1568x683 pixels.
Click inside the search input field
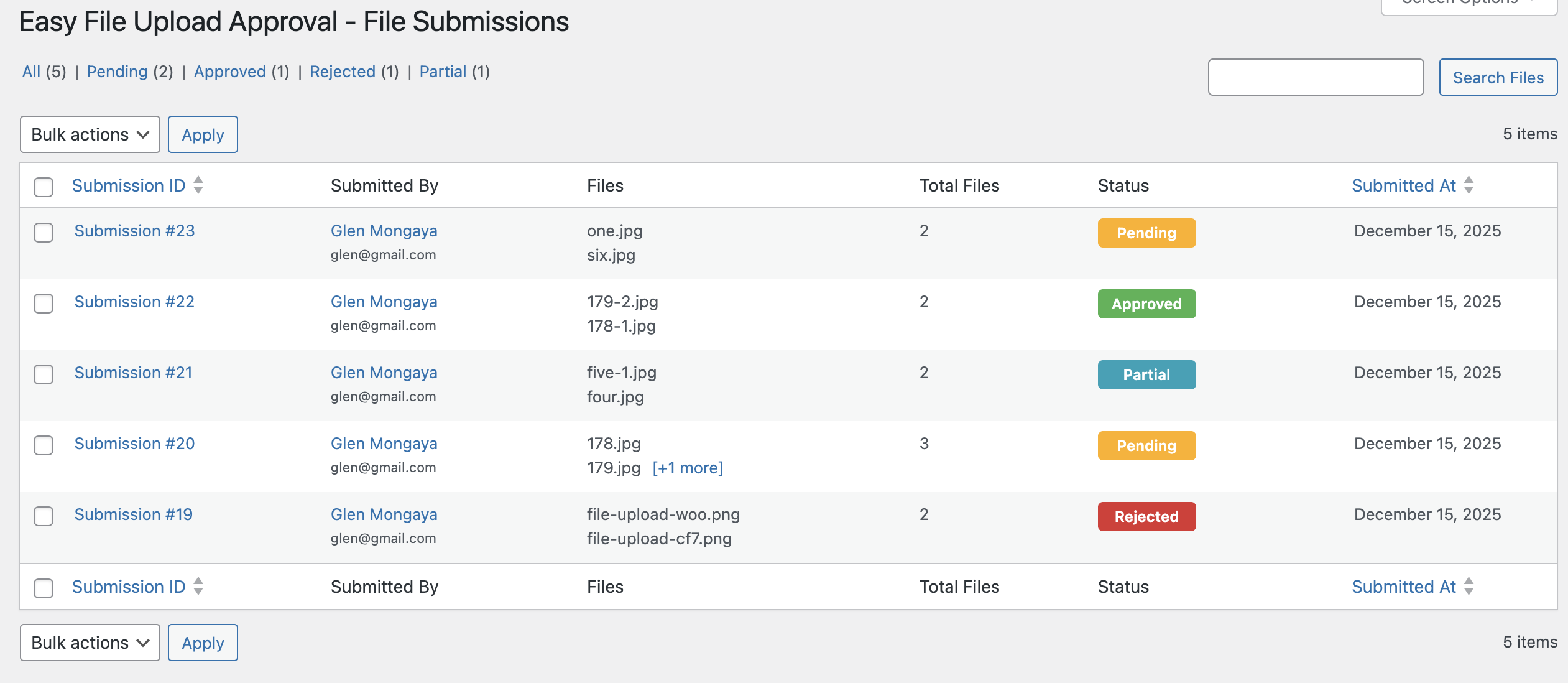1316,77
